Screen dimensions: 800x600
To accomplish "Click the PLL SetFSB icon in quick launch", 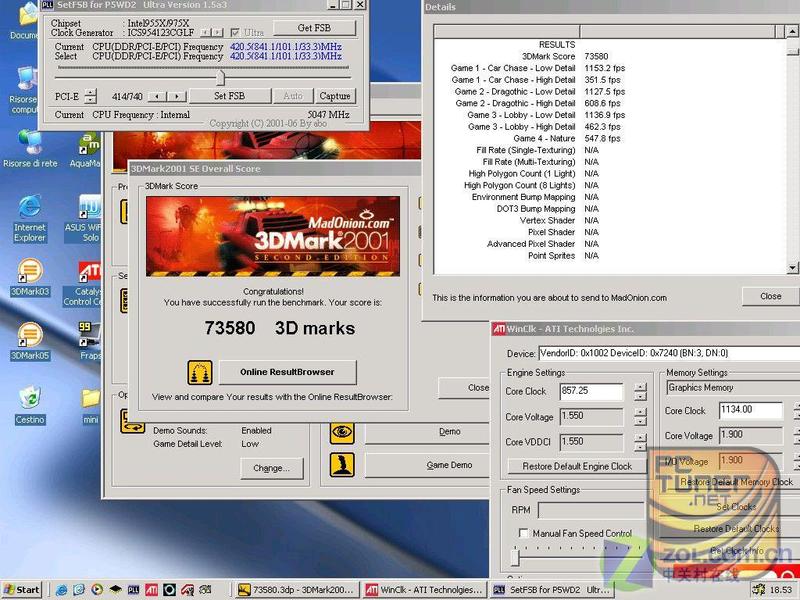I will [133, 590].
